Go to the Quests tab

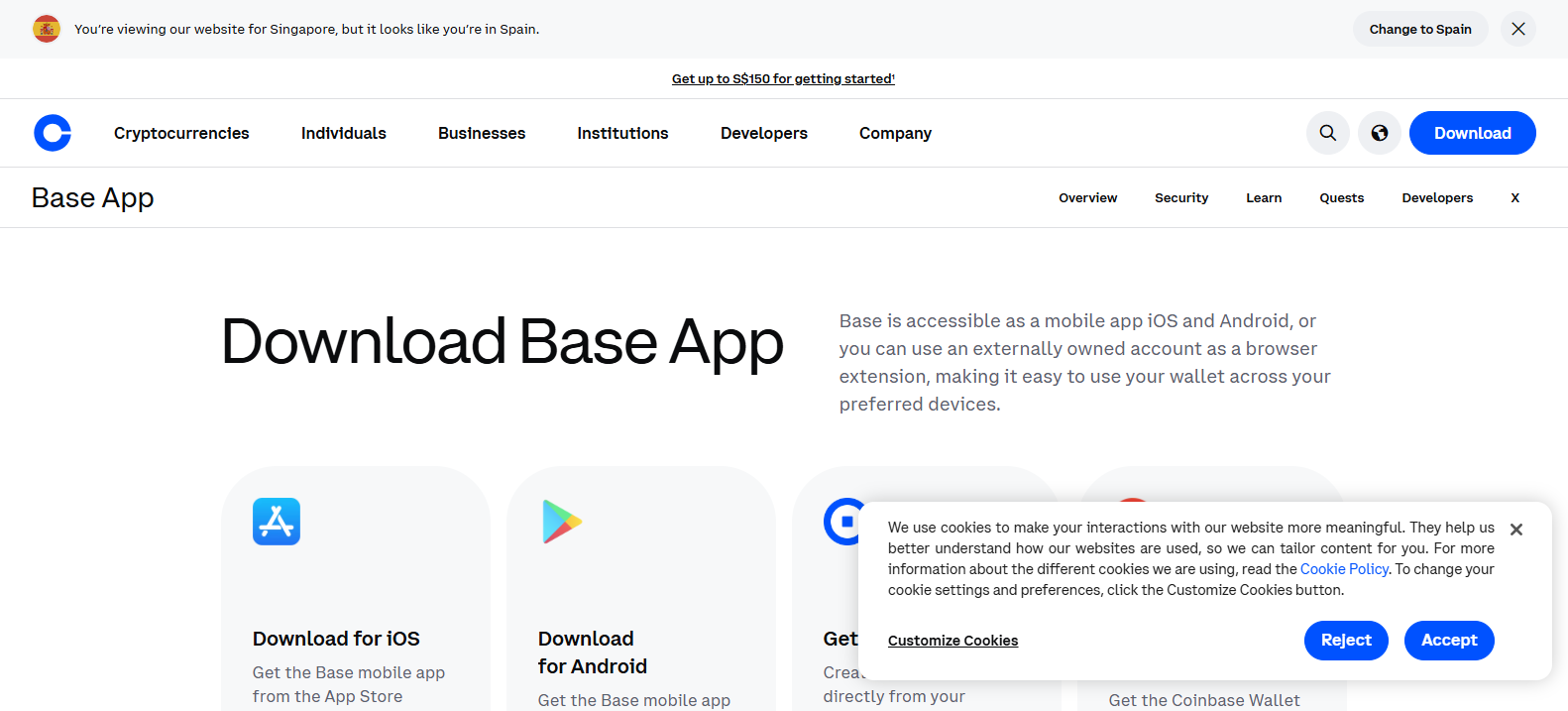pos(1342,198)
